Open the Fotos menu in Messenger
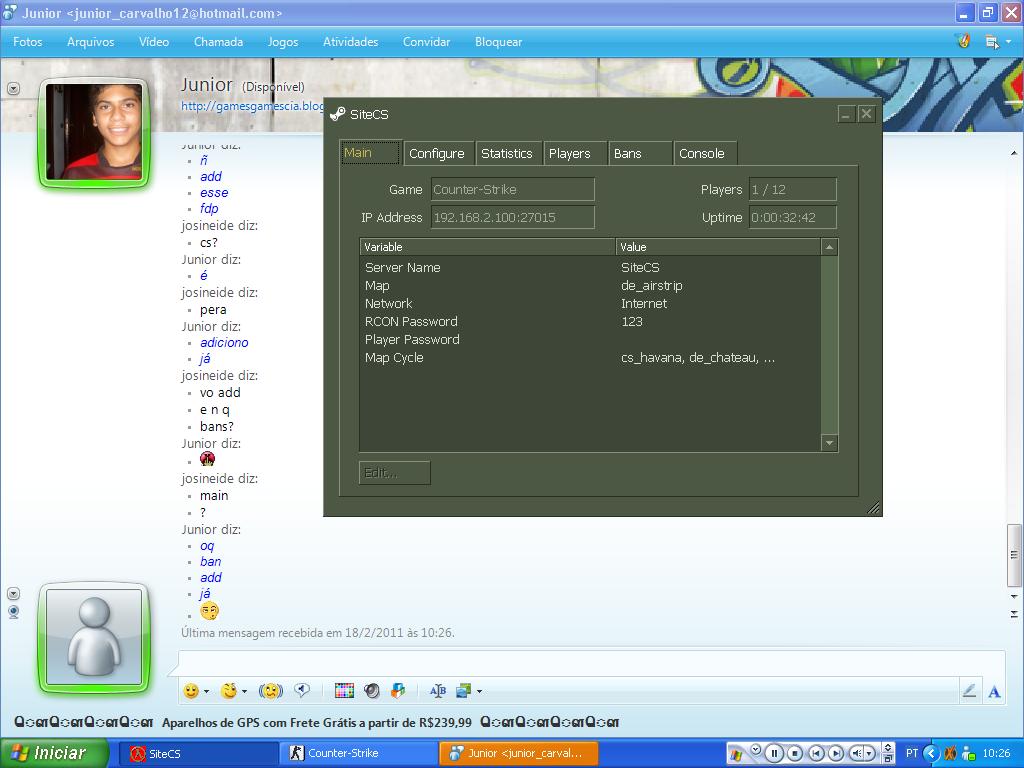1024x768 pixels. pyautogui.click(x=27, y=42)
